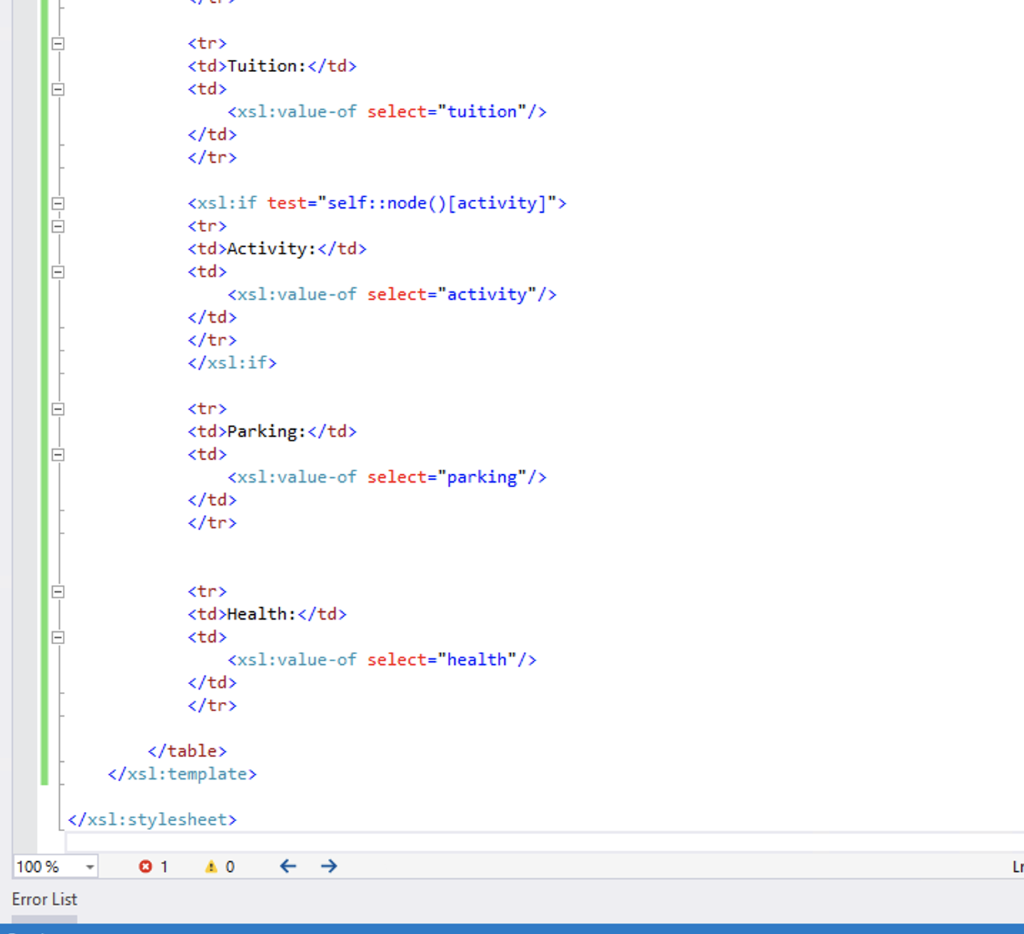Click the red error count icon
Screen dimensions: 1024x934
click(147, 866)
